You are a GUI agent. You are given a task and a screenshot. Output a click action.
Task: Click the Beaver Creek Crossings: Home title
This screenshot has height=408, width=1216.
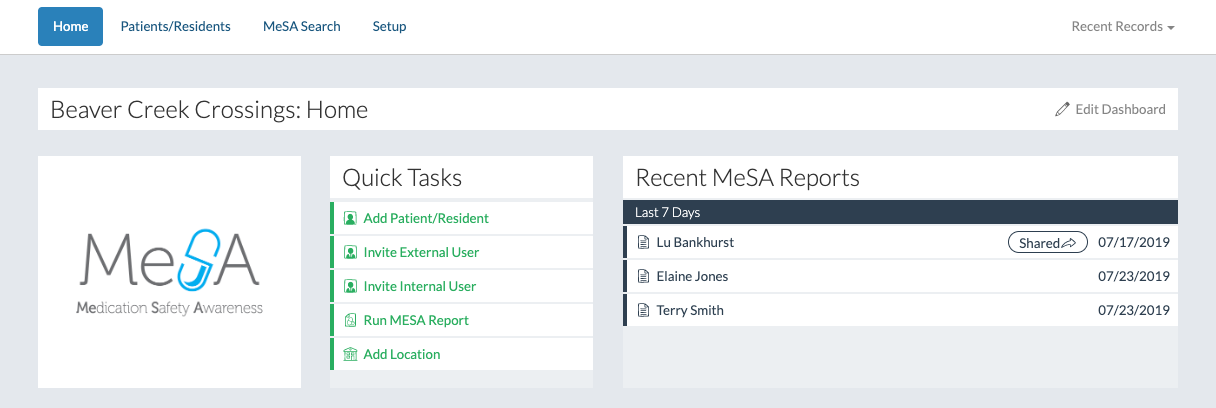209,109
